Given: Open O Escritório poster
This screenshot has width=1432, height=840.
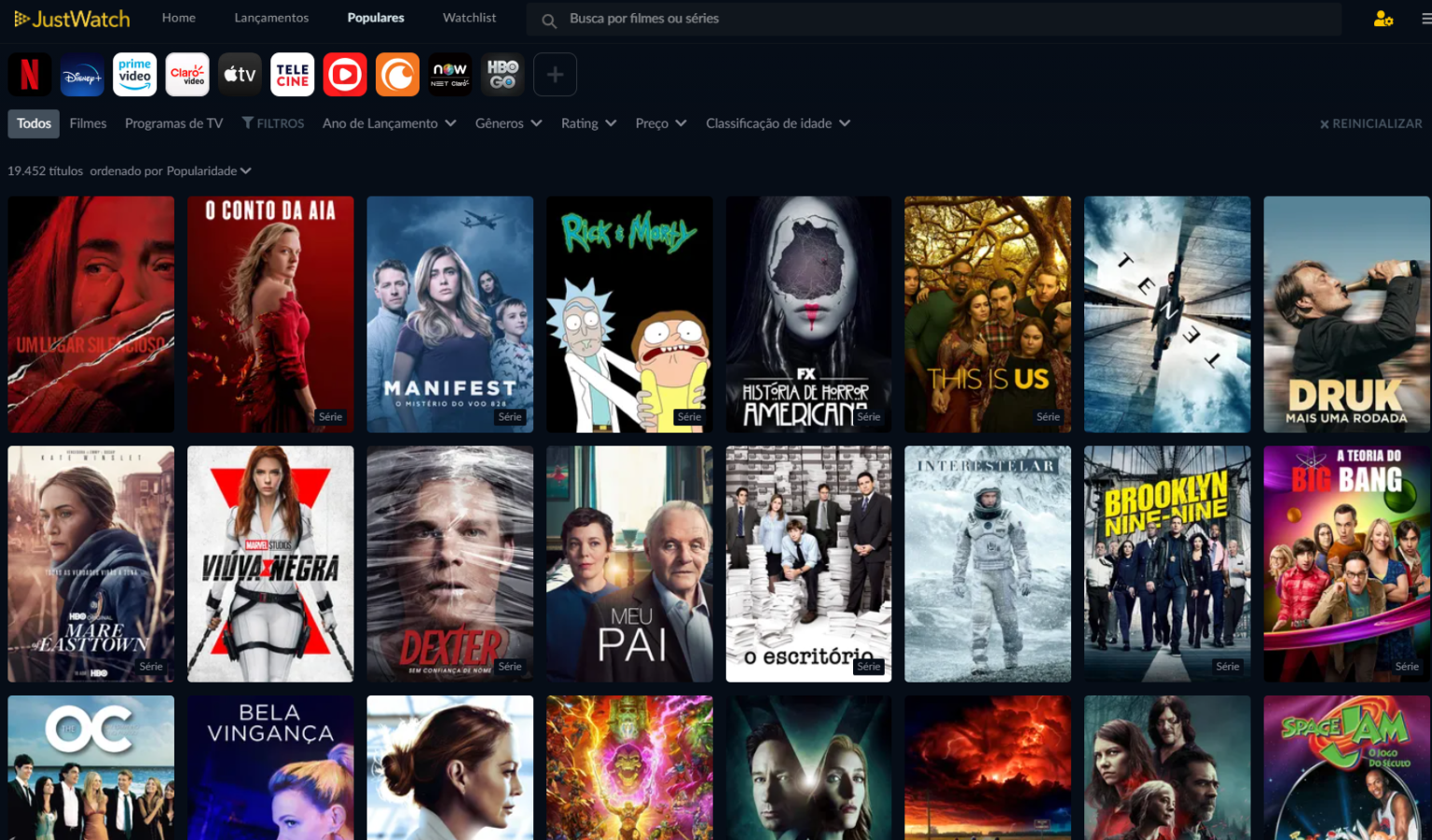Looking at the screenshot, I should 808,564.
